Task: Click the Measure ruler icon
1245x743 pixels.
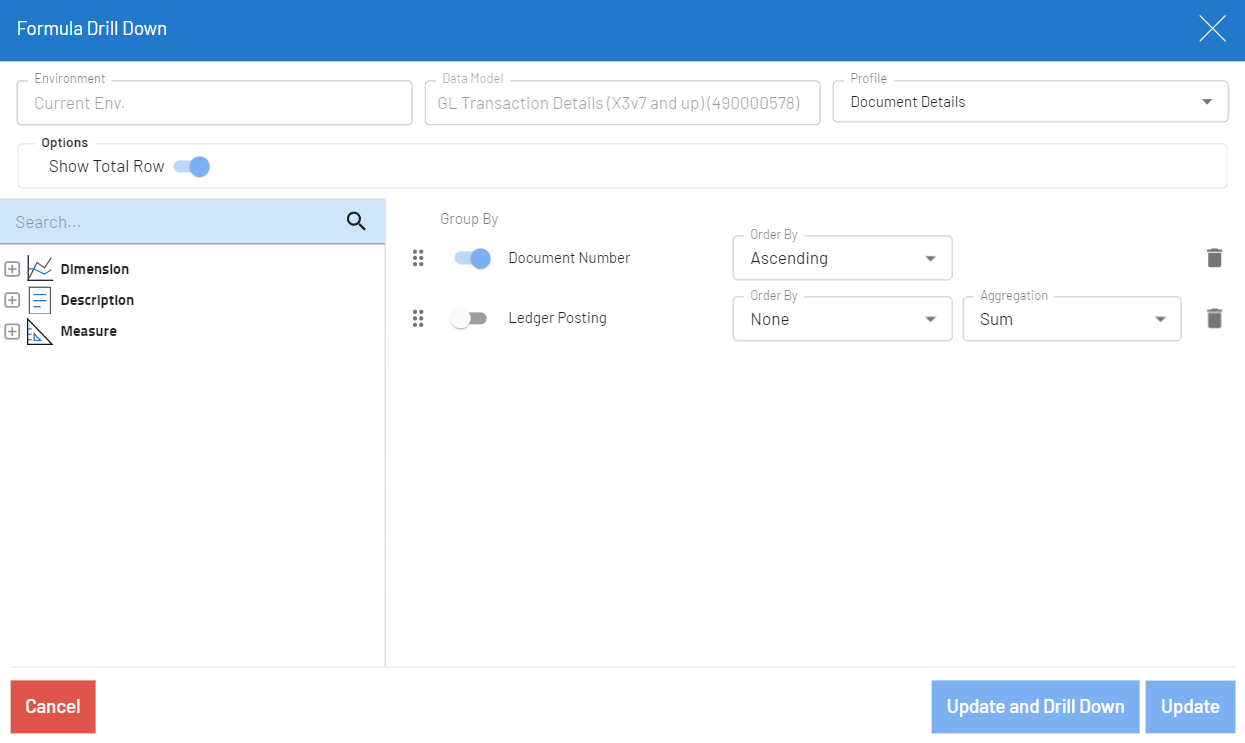Action: (40, 331)
